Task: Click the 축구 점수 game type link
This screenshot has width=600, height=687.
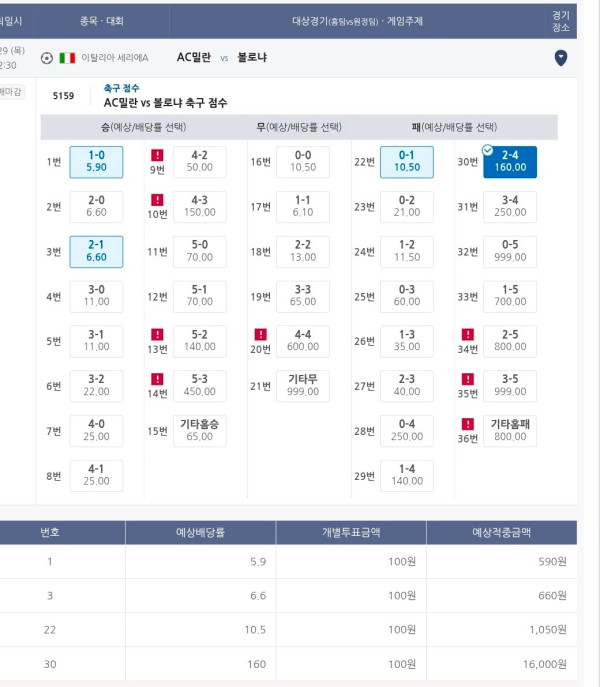Action: [121, 88]
